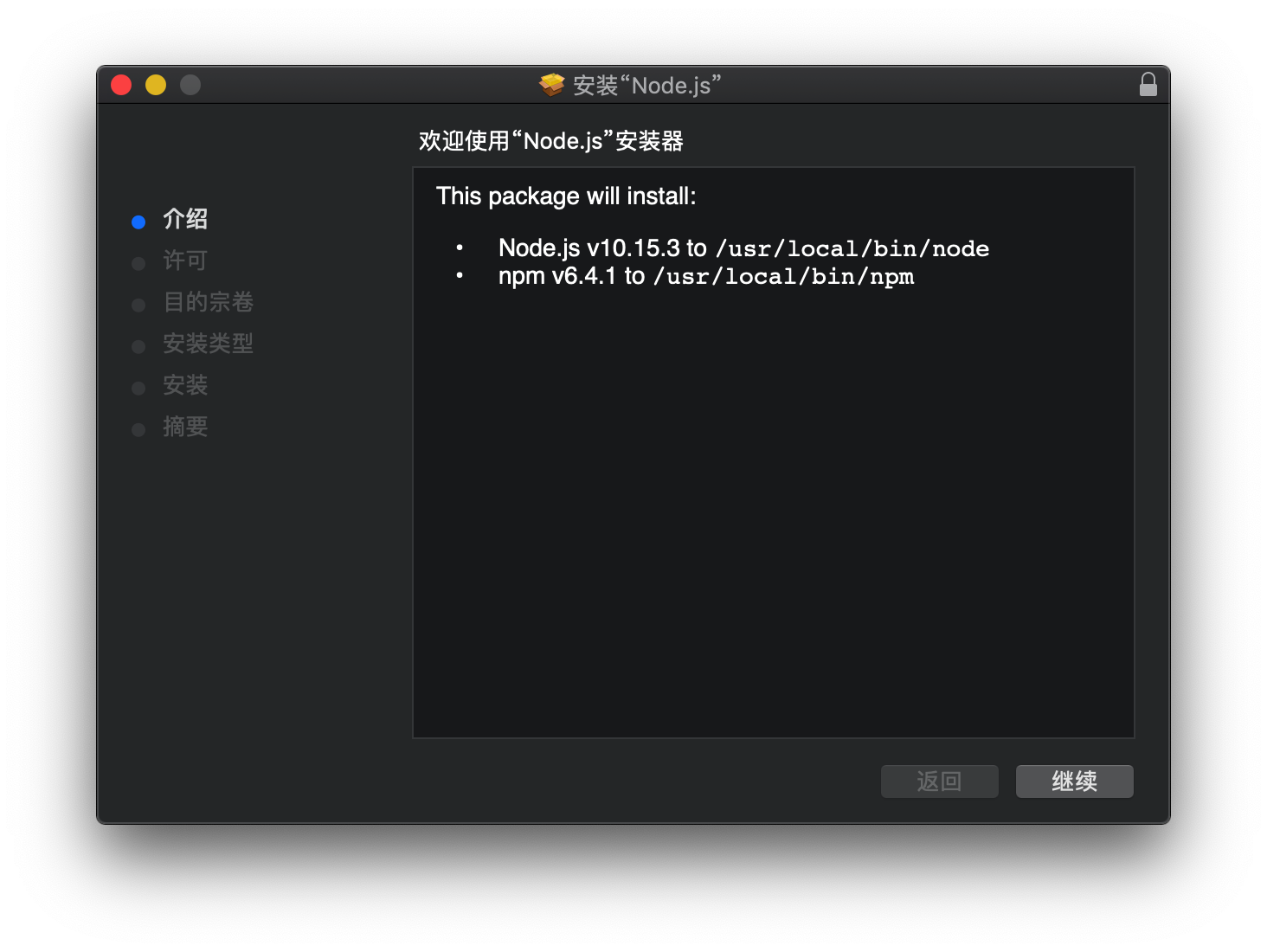Click the Node.js installer package icon
This screenshot has width=1267, height=952.
tap(551, 85)
